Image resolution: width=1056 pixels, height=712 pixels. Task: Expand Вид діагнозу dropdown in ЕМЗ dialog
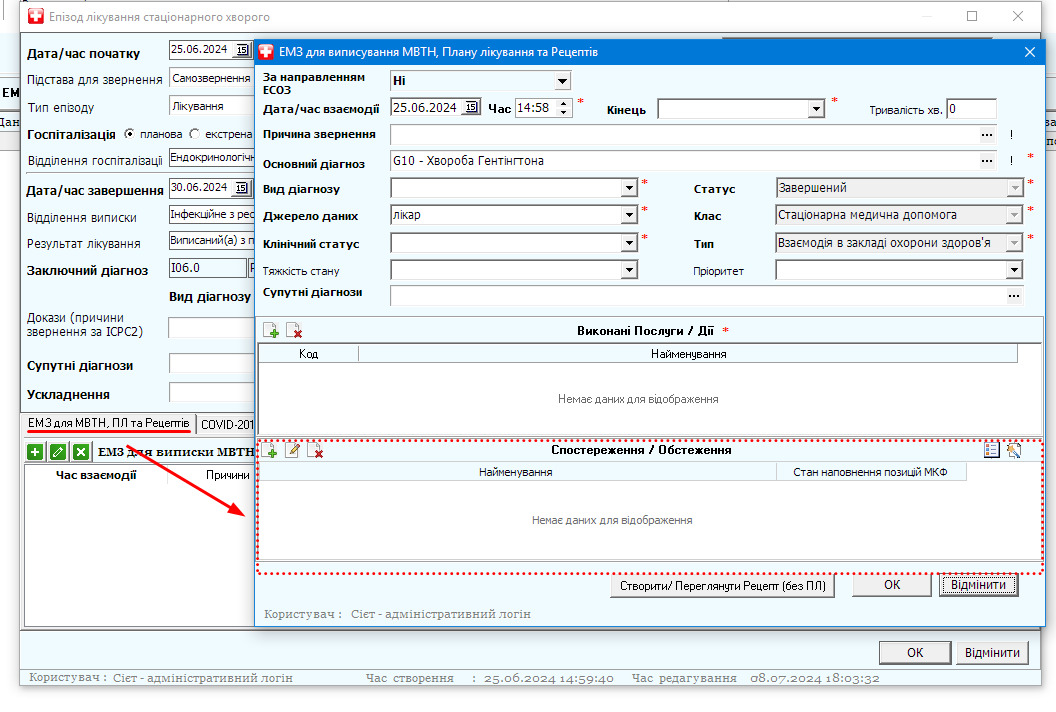[x=629, y=188]
